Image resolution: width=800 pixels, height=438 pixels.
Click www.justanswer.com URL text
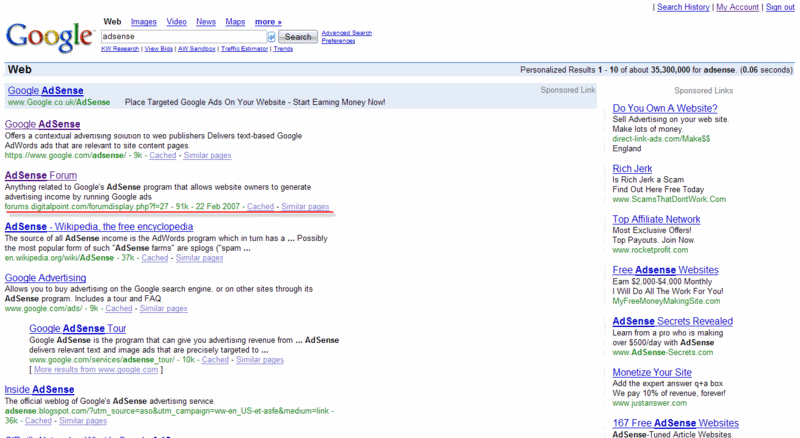(x=649, y=403)
